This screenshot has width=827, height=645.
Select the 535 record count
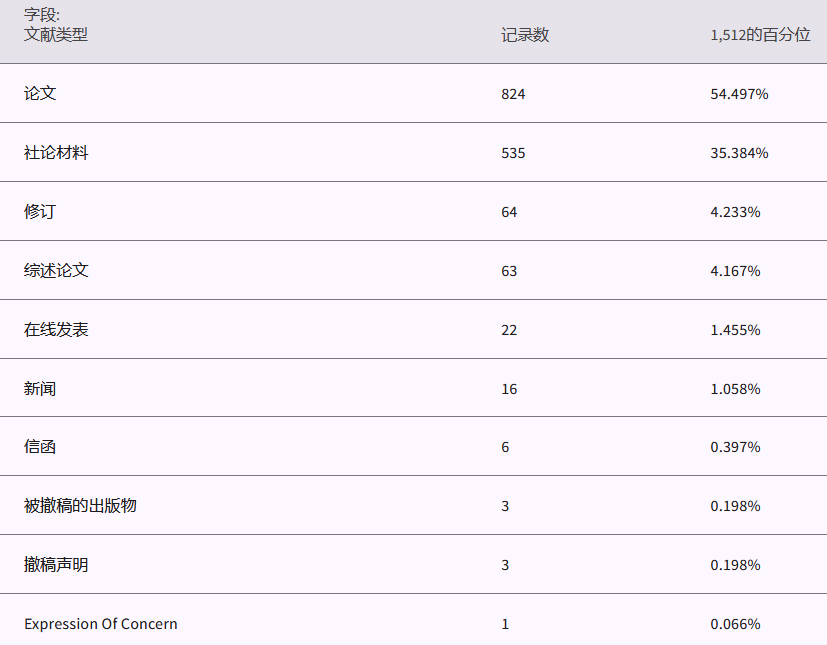513,153
